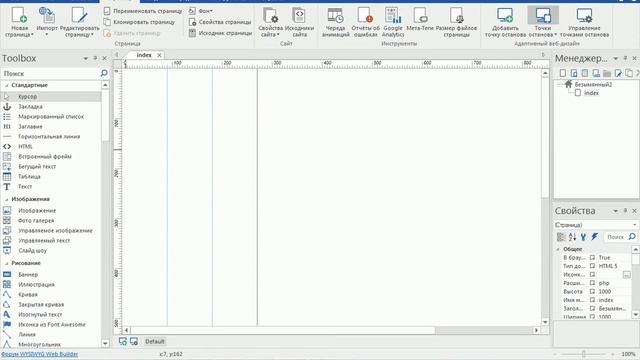
Task: Open Исходники сайта
Action: pos(299,22)
